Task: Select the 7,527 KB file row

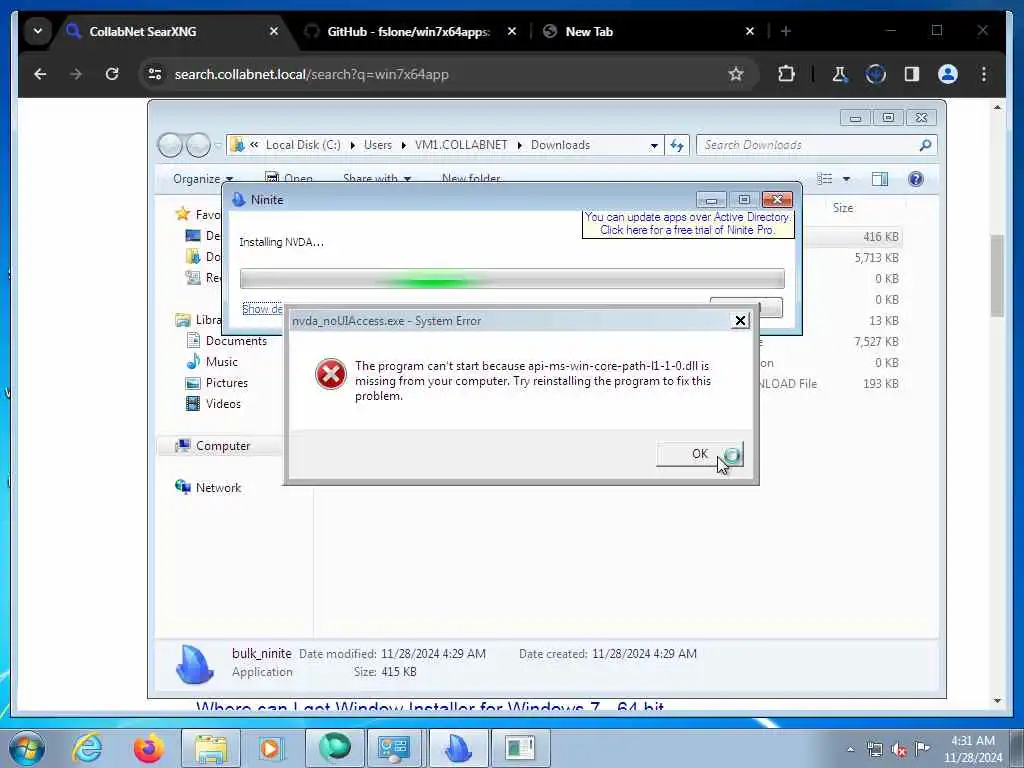Action: (x=876, y=342)
